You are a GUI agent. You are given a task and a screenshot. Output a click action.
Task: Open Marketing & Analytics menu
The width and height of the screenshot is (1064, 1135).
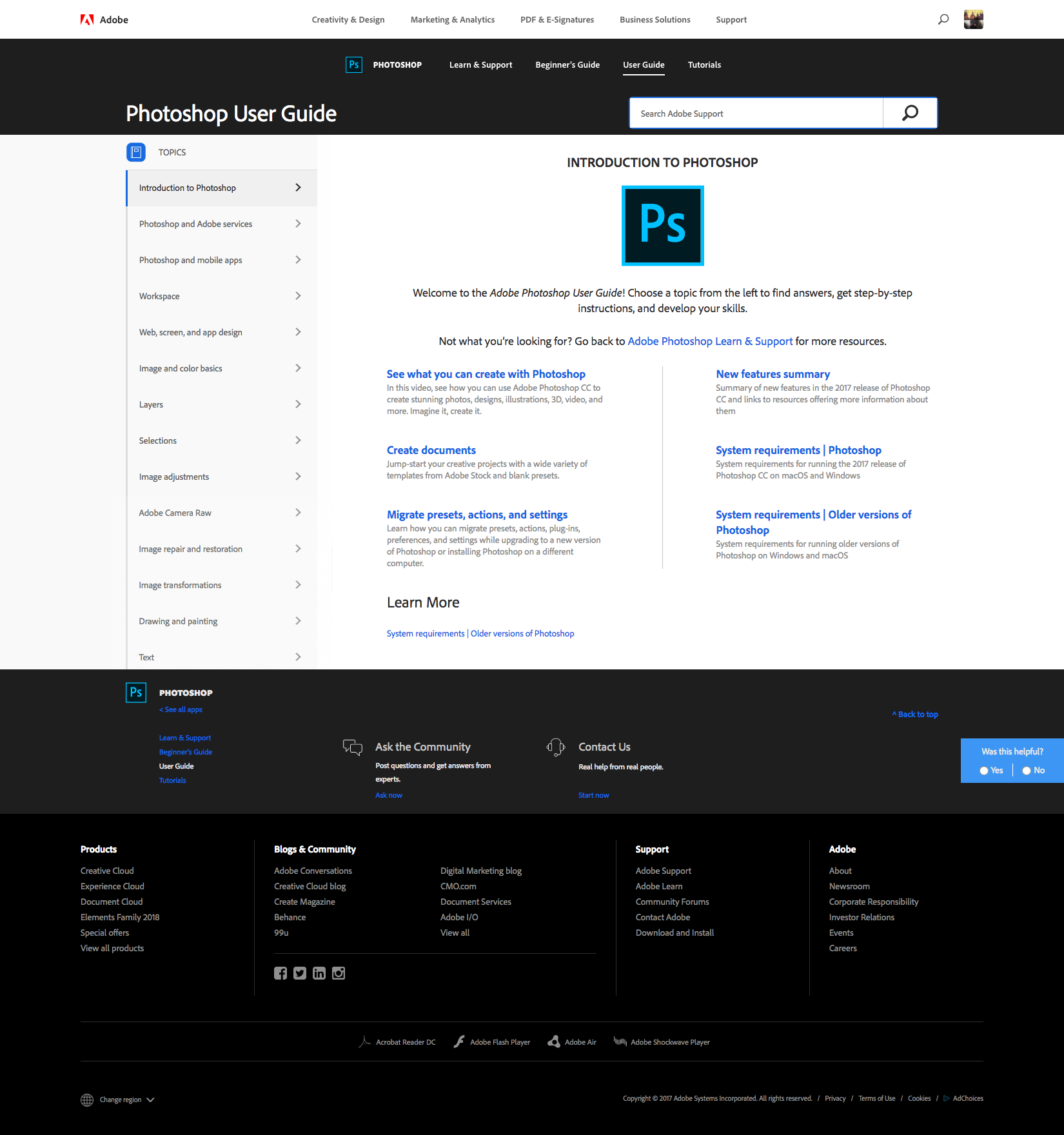coord(453,19)
